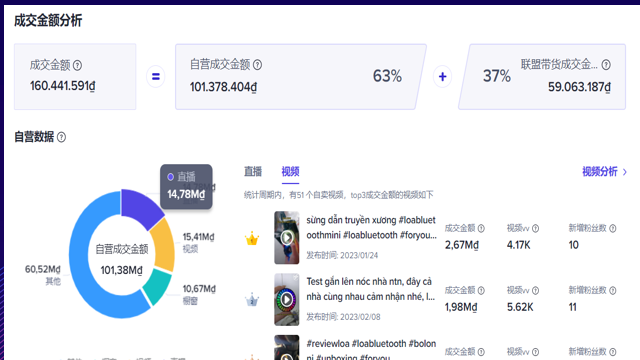Viewport: 640px width, 360px height.
Task: Click 视频vv help icon in third video row
Action: (536, 352)
